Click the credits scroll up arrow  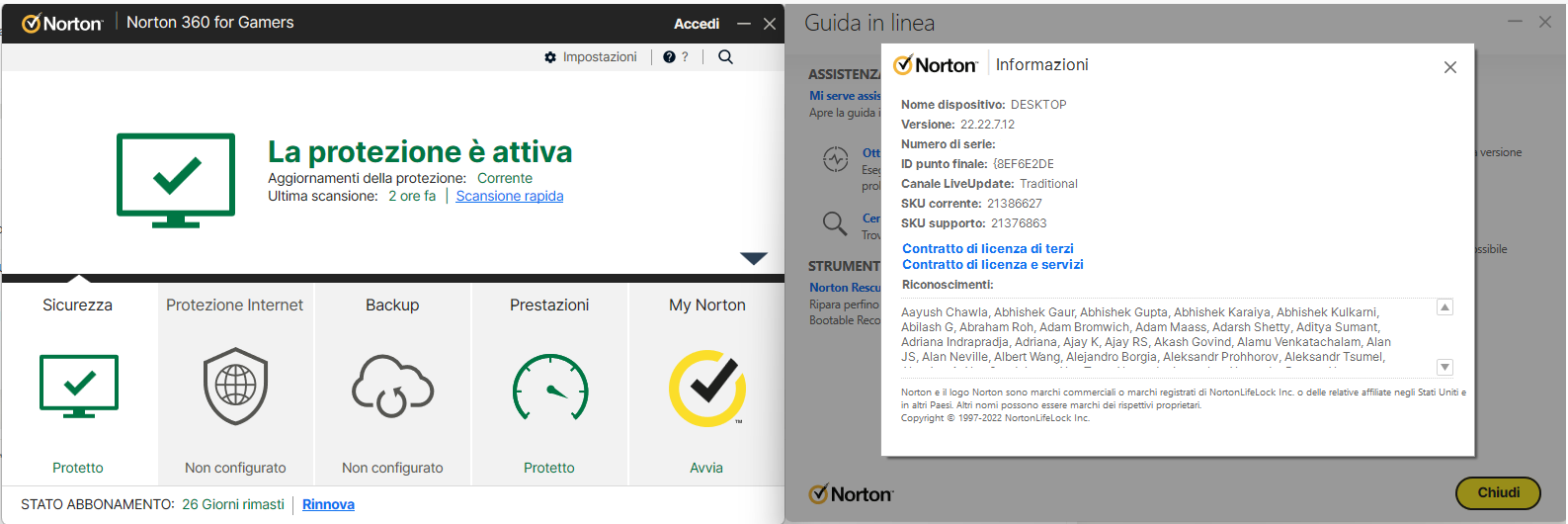[x=1444, y=307]
